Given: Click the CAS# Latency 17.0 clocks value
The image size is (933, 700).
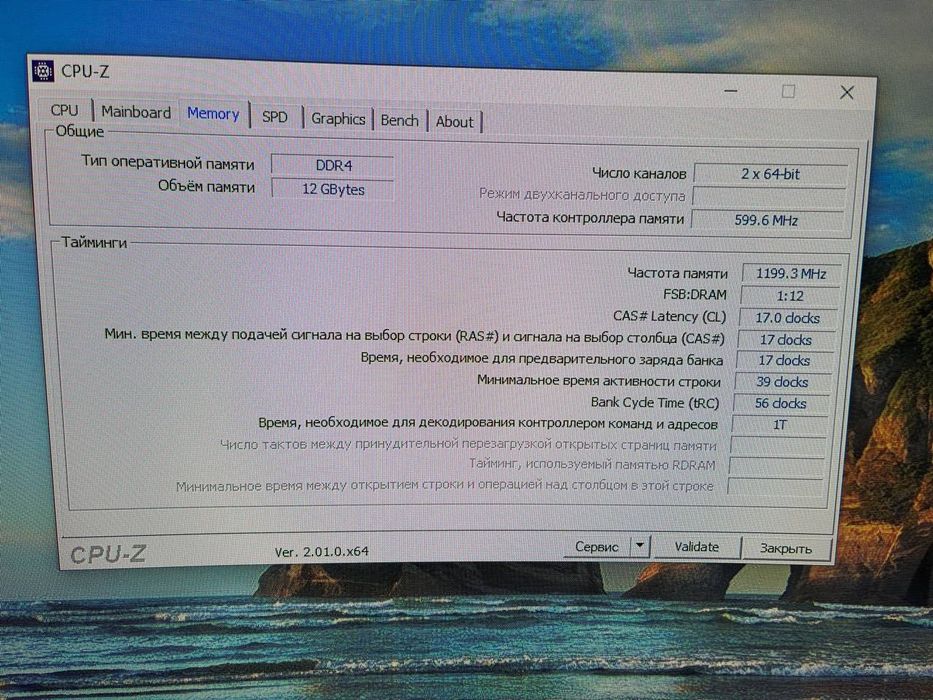Looking at the screenshot, I should click(x=787, y=318).
